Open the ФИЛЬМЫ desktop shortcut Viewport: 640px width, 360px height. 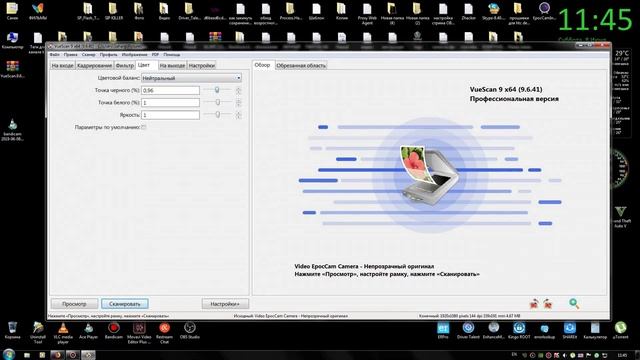(x=38, y=11)
